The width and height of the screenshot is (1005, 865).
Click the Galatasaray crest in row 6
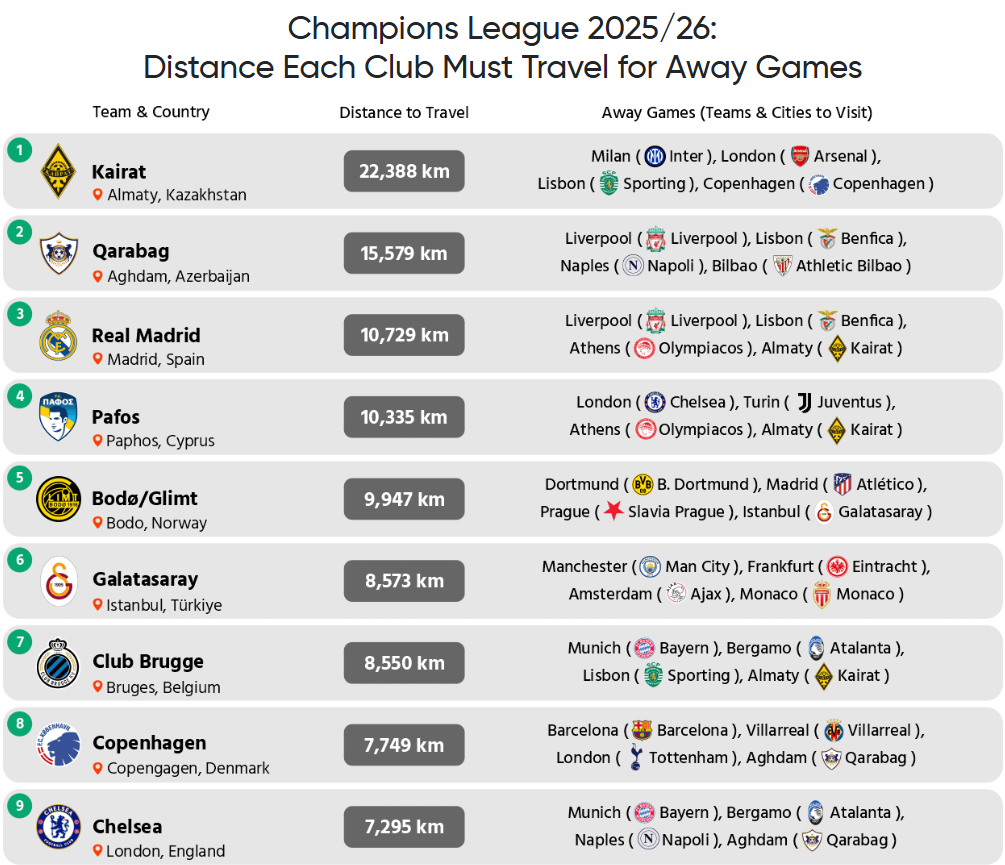pos(59,581)
